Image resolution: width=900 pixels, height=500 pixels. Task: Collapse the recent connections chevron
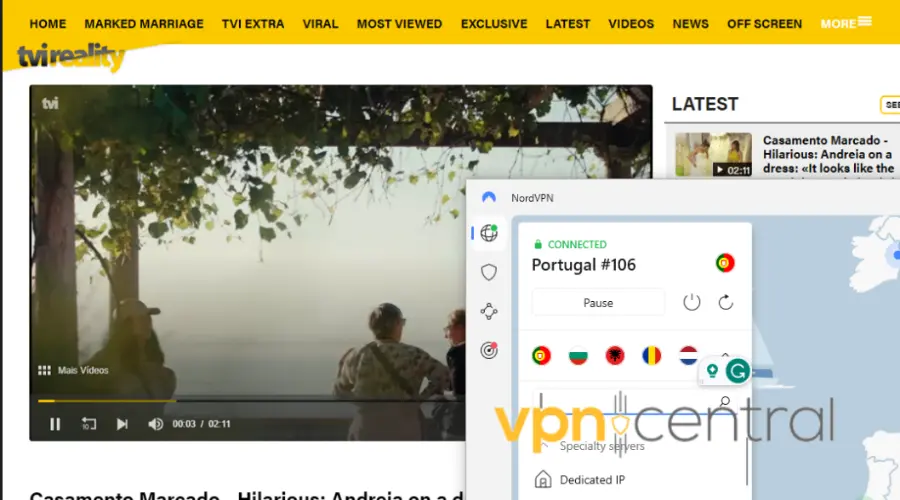(725, 355)
